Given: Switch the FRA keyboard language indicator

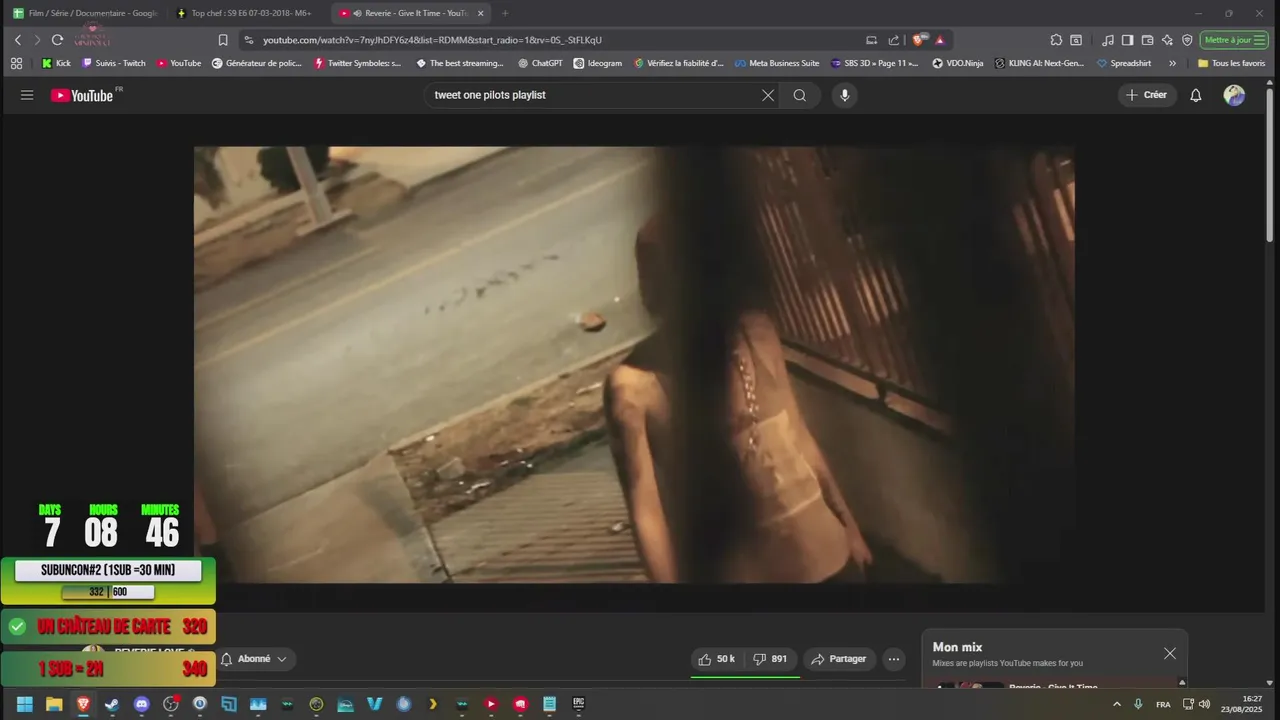Looking at the screenshot, I should pos(1163,704).
